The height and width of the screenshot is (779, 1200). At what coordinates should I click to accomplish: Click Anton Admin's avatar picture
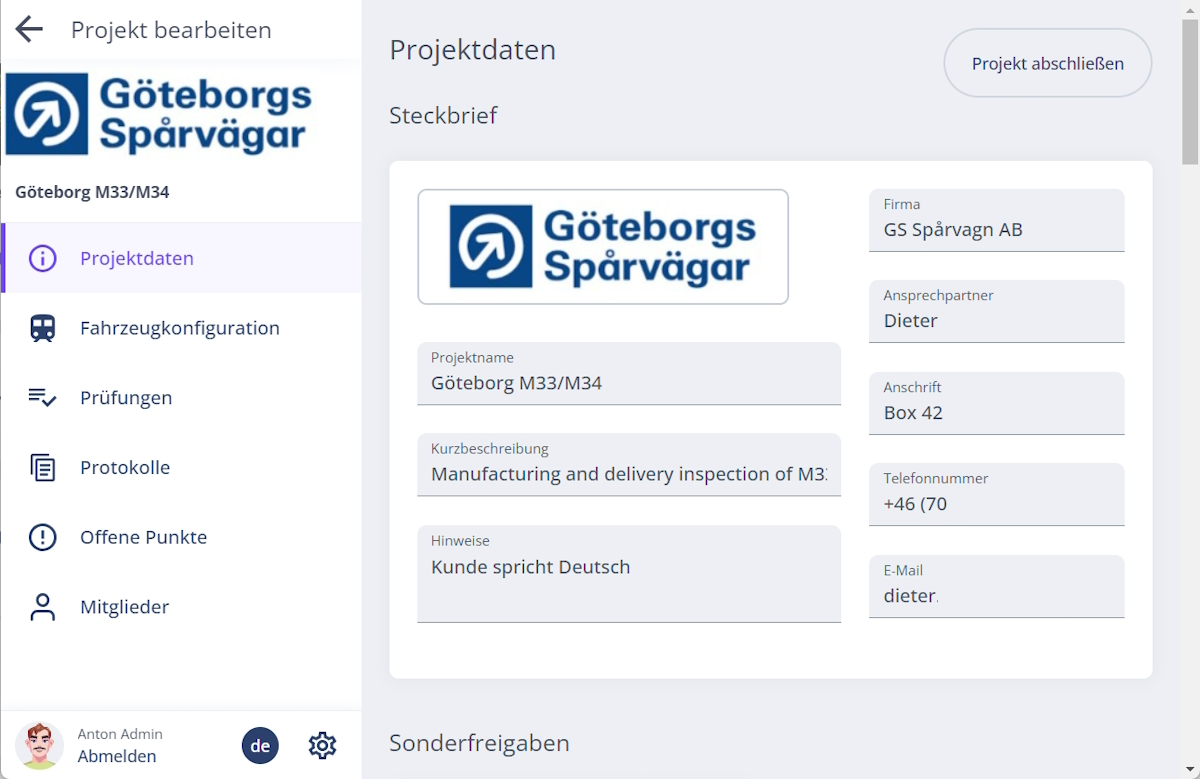39,745
